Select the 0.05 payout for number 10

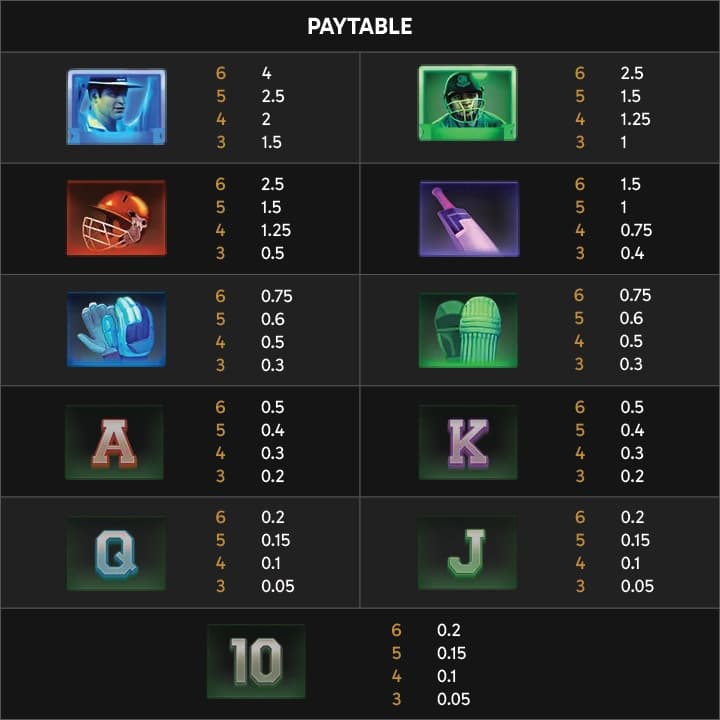(453, 699)
